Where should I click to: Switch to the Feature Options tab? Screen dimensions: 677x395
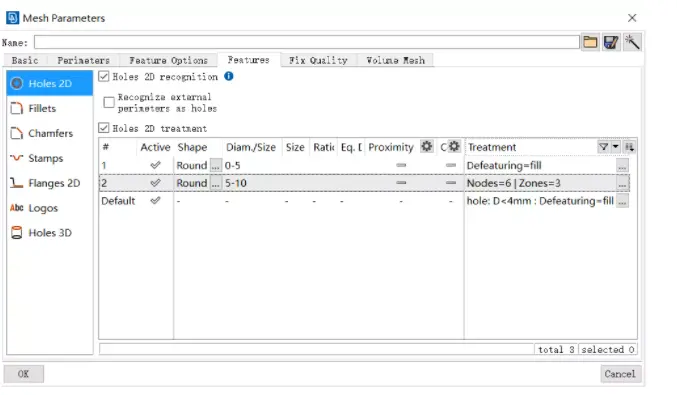tap(168, 60)
